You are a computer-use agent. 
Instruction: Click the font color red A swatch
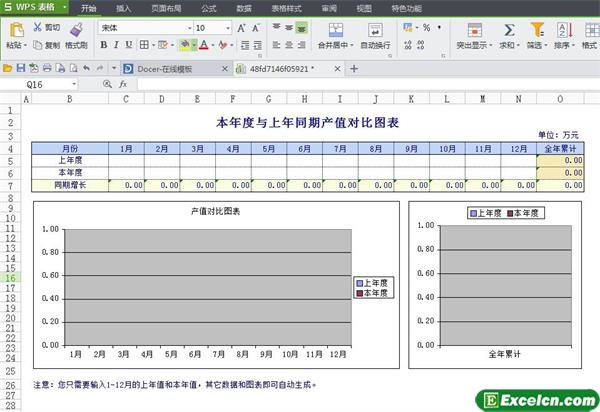[x=203, y=45]
